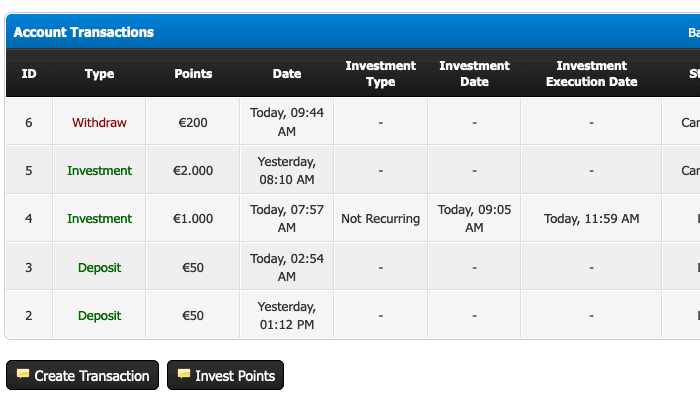
Task: Select the Withdraw transaction type cell
Action: (99, 122)
